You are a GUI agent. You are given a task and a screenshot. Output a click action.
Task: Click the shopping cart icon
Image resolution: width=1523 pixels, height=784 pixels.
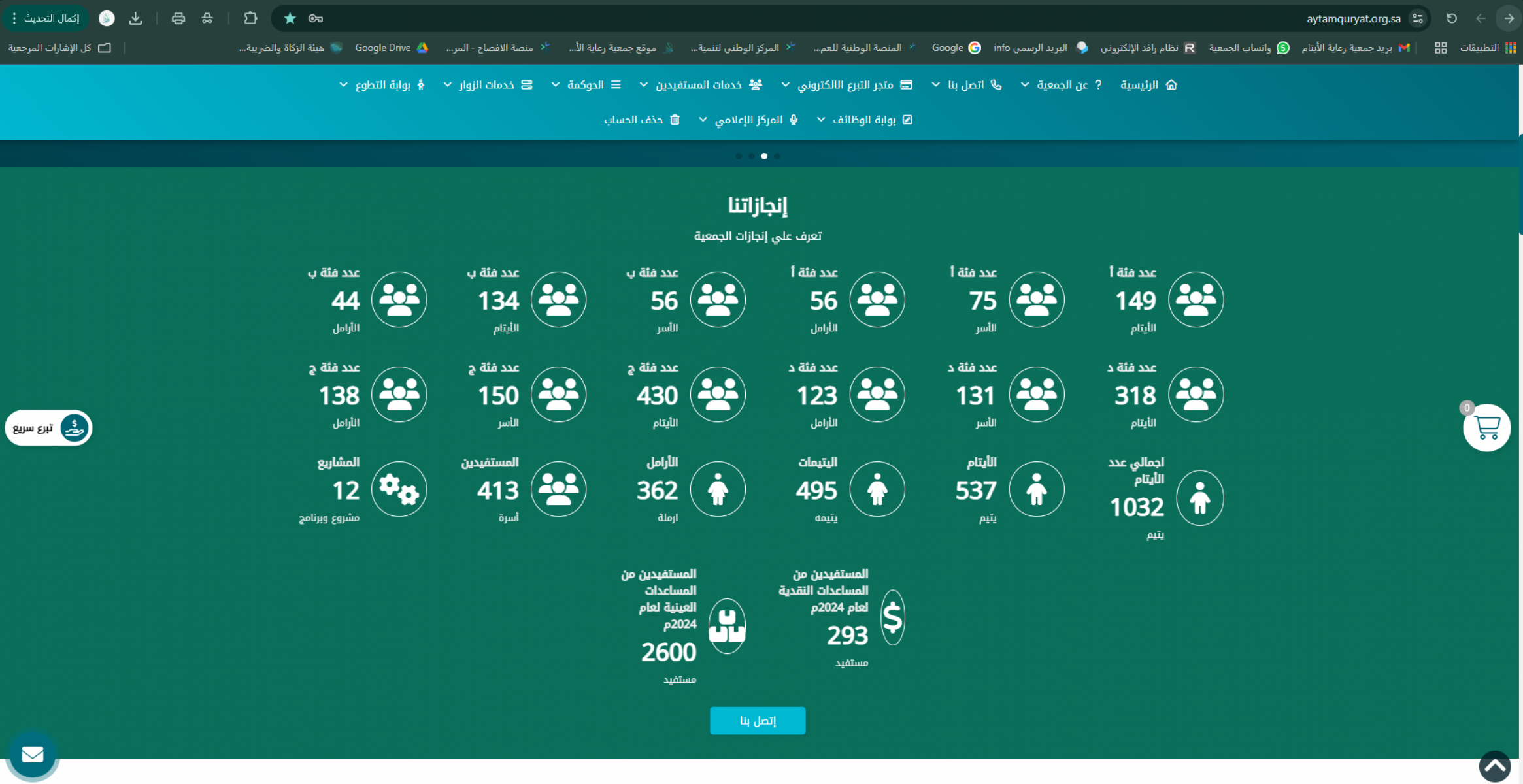coord(1486,428)
